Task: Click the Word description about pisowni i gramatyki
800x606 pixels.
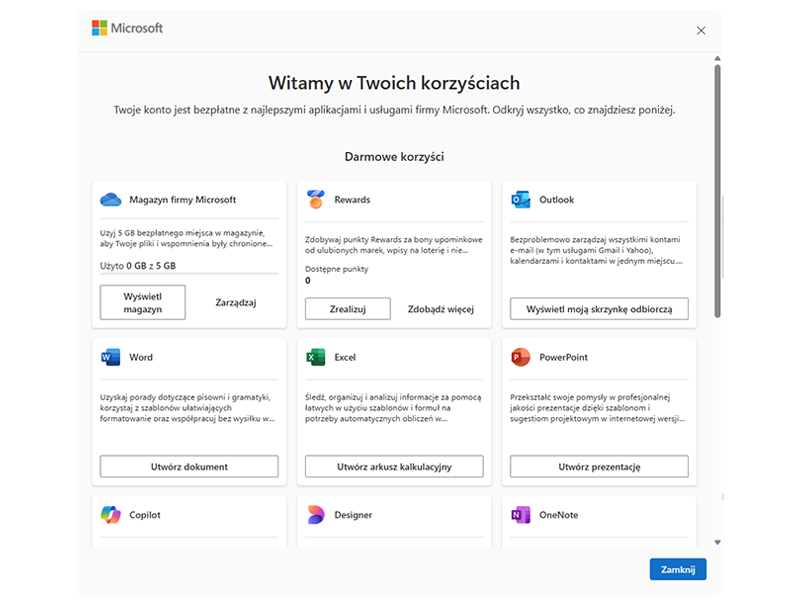Action: [187, 408]
